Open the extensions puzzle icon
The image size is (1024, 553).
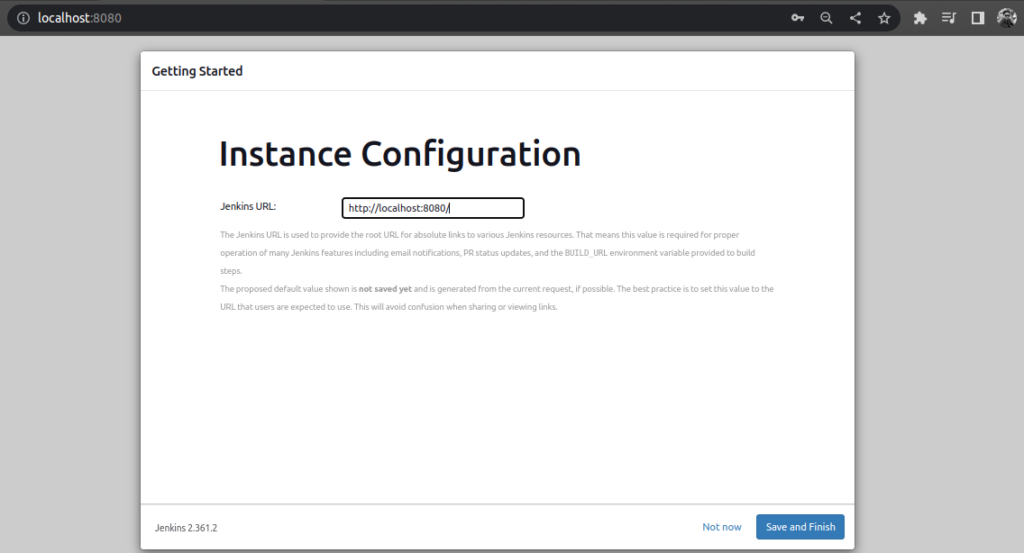tap(920, 18)
